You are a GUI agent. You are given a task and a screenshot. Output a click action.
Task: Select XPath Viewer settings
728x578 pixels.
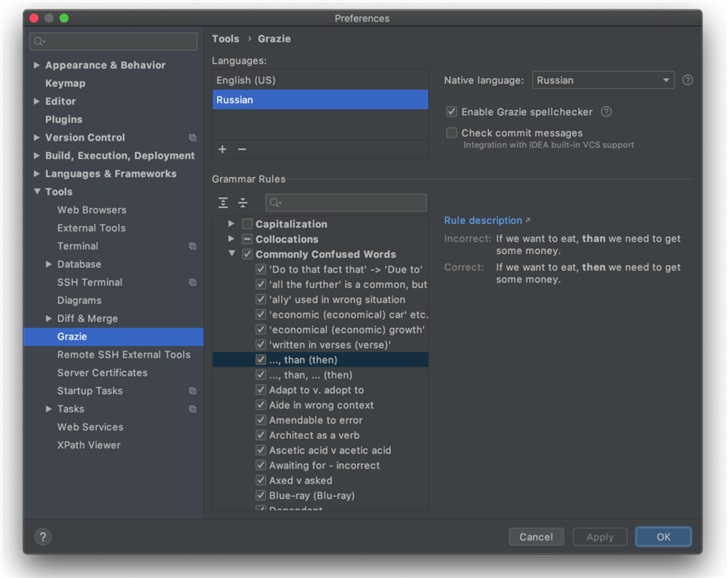(89, 445)
